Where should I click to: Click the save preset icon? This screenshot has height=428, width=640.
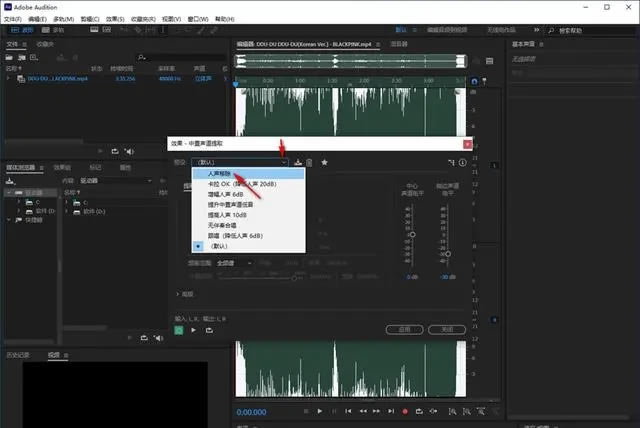[x=298, y=162]
